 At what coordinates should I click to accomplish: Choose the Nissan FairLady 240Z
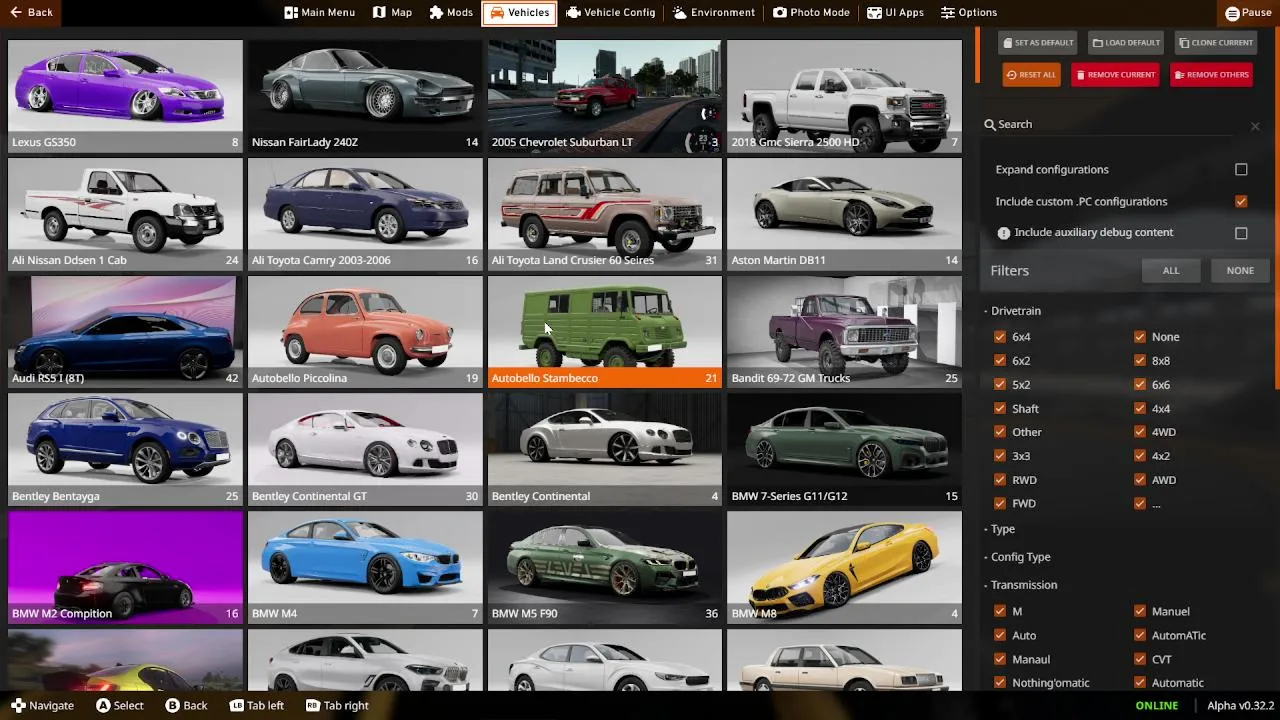pos(365,96)
